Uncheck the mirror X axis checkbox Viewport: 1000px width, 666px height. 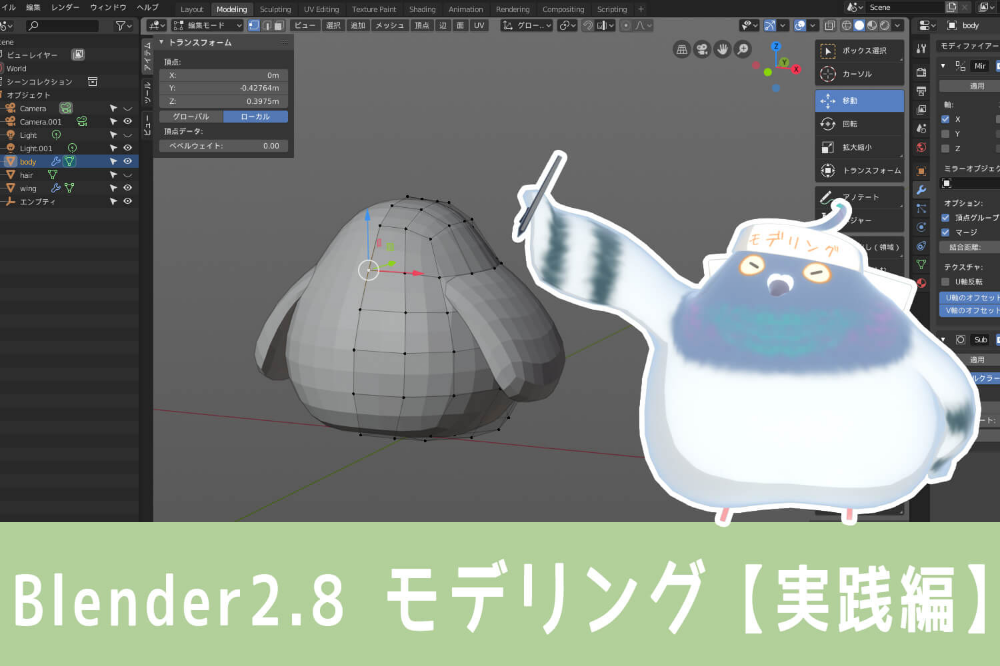click(945, 119)
